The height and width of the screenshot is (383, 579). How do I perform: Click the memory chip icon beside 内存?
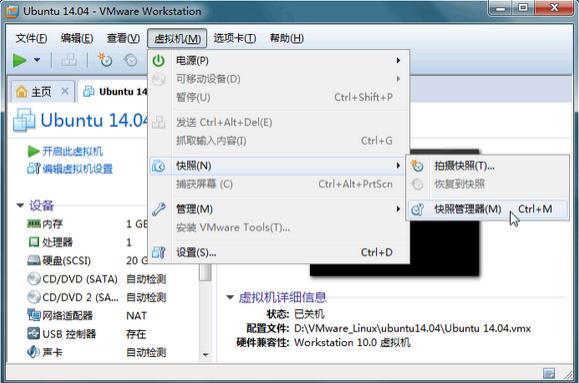[34, 223]
